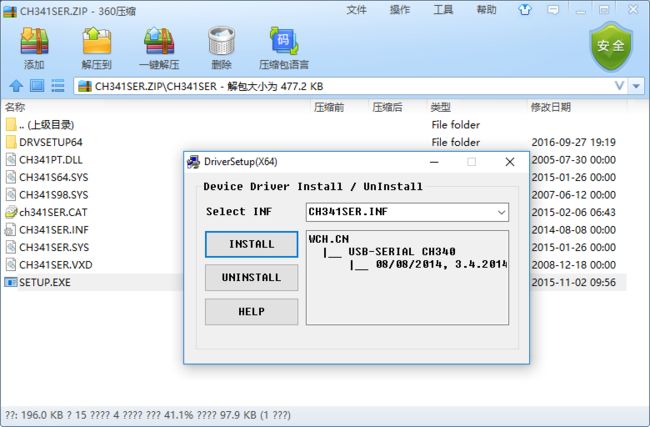This screenshot has height=427, width=650.
Task: Sort by 类型 (Type) column header
Action: click(440, 107)
